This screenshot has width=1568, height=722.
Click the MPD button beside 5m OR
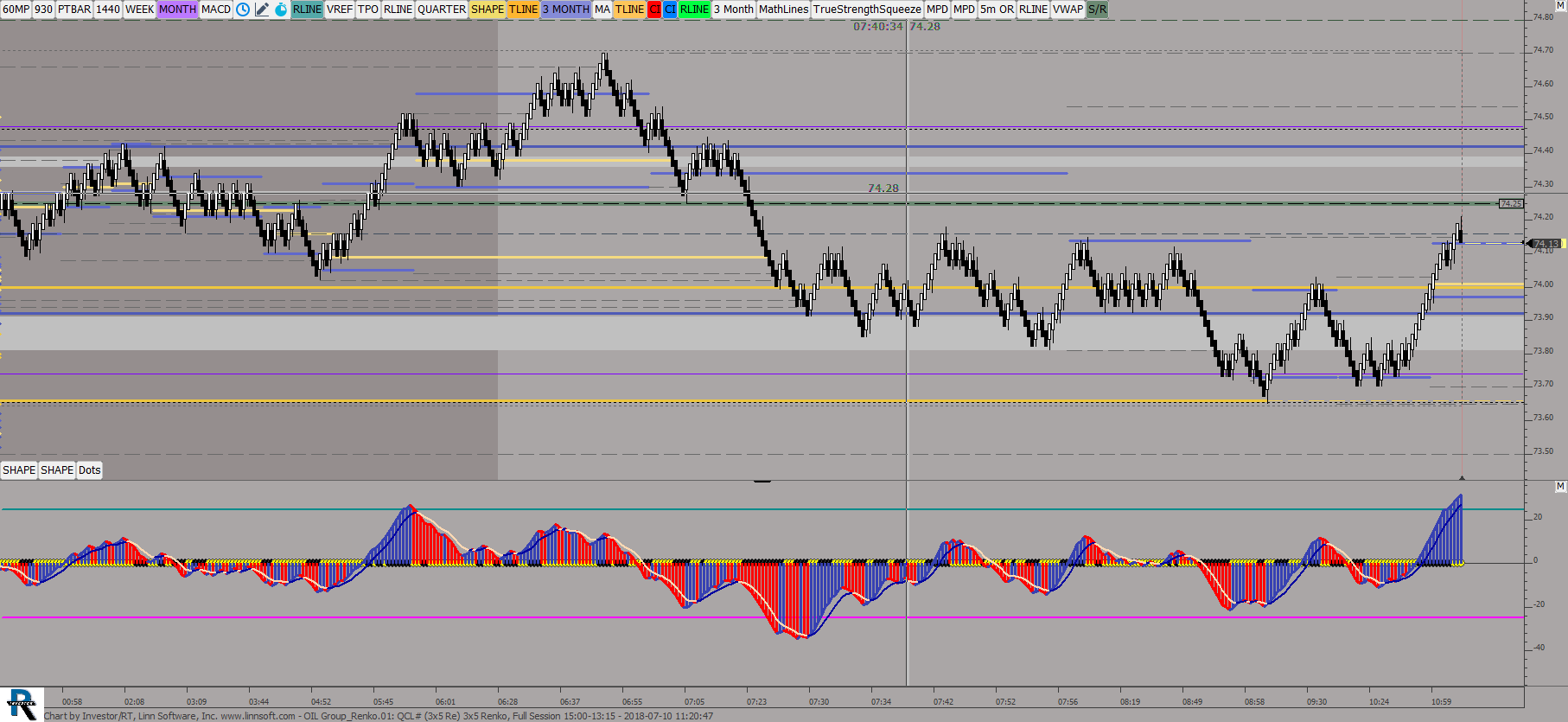[964, 10]
